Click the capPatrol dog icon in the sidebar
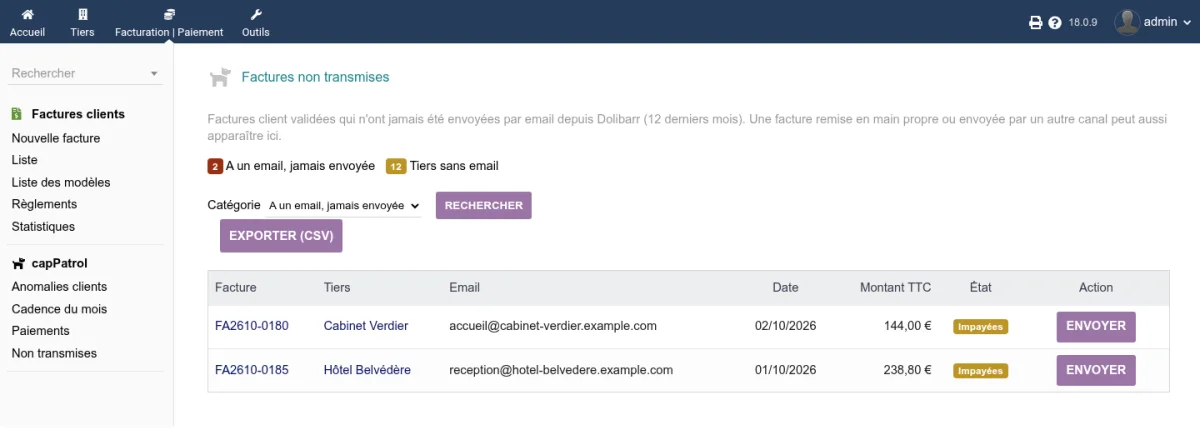 click(x=18, y=264)
